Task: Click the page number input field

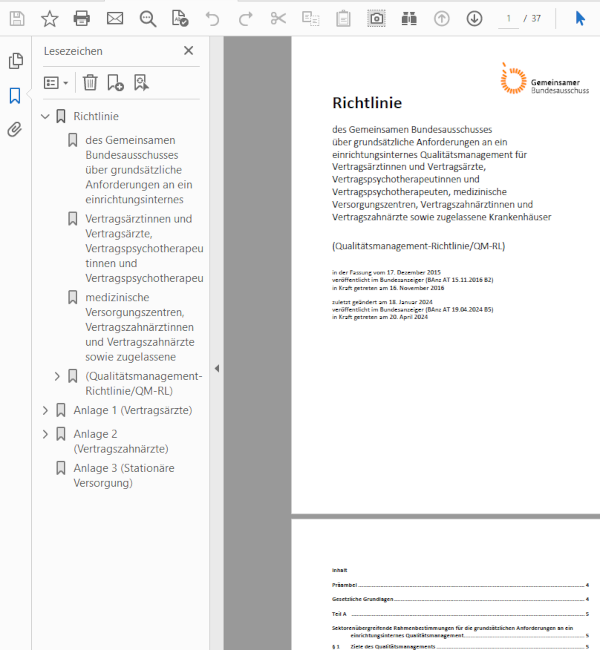Action: (509, 18)
